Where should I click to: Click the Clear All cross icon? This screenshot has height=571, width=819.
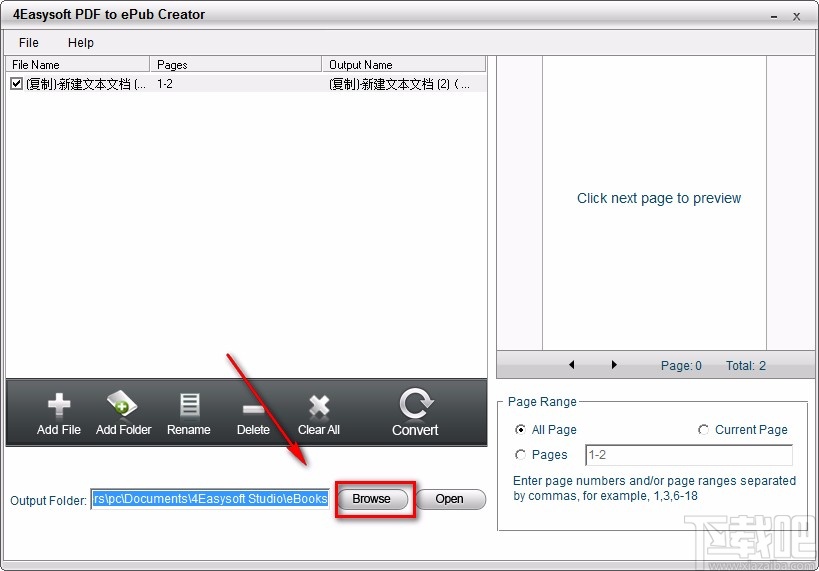click(x=319, y=406)
